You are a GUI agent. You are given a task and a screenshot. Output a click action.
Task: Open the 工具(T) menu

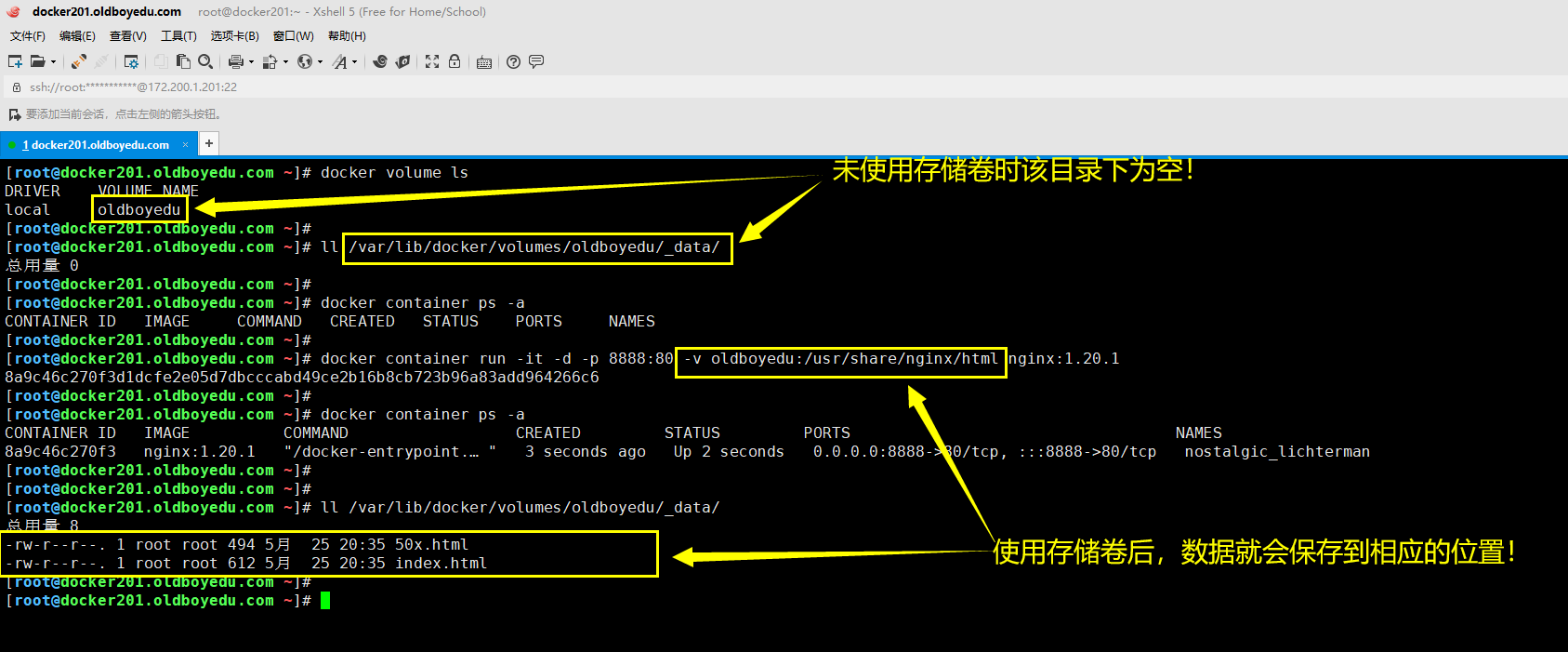click(178, 36)
